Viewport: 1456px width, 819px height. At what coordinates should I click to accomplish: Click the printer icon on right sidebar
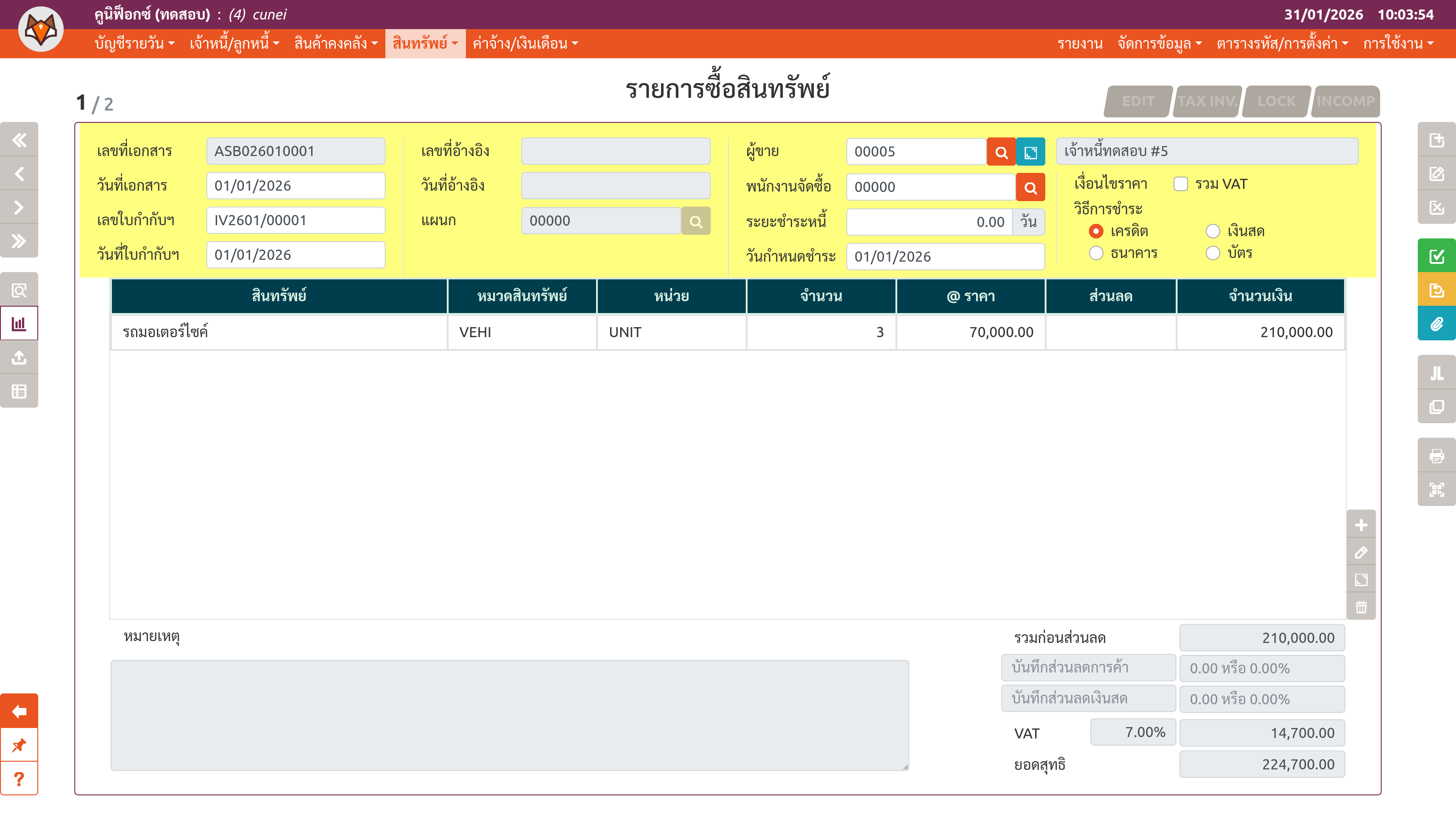click(x=1436, y=455)
